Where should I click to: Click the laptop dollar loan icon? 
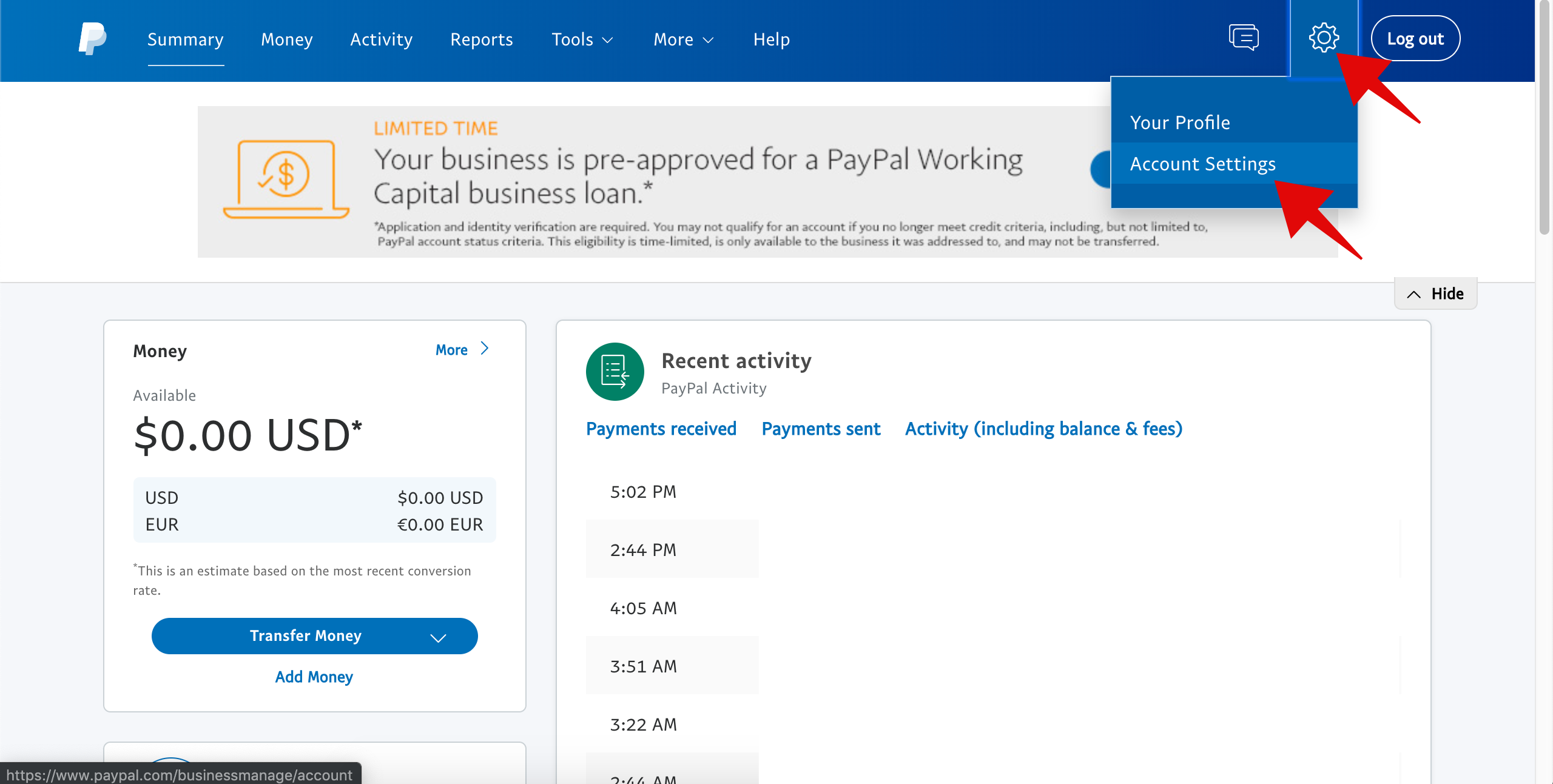click(286, 179)
